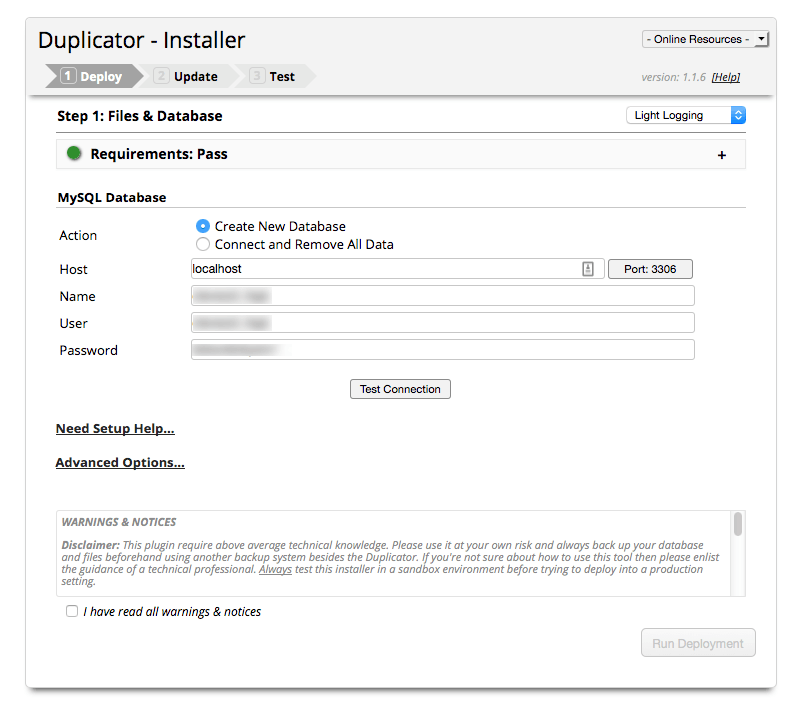The width and height of the screenshot is (800, 710).
Task: Click the Test Connection button
Action: [400, 389]
